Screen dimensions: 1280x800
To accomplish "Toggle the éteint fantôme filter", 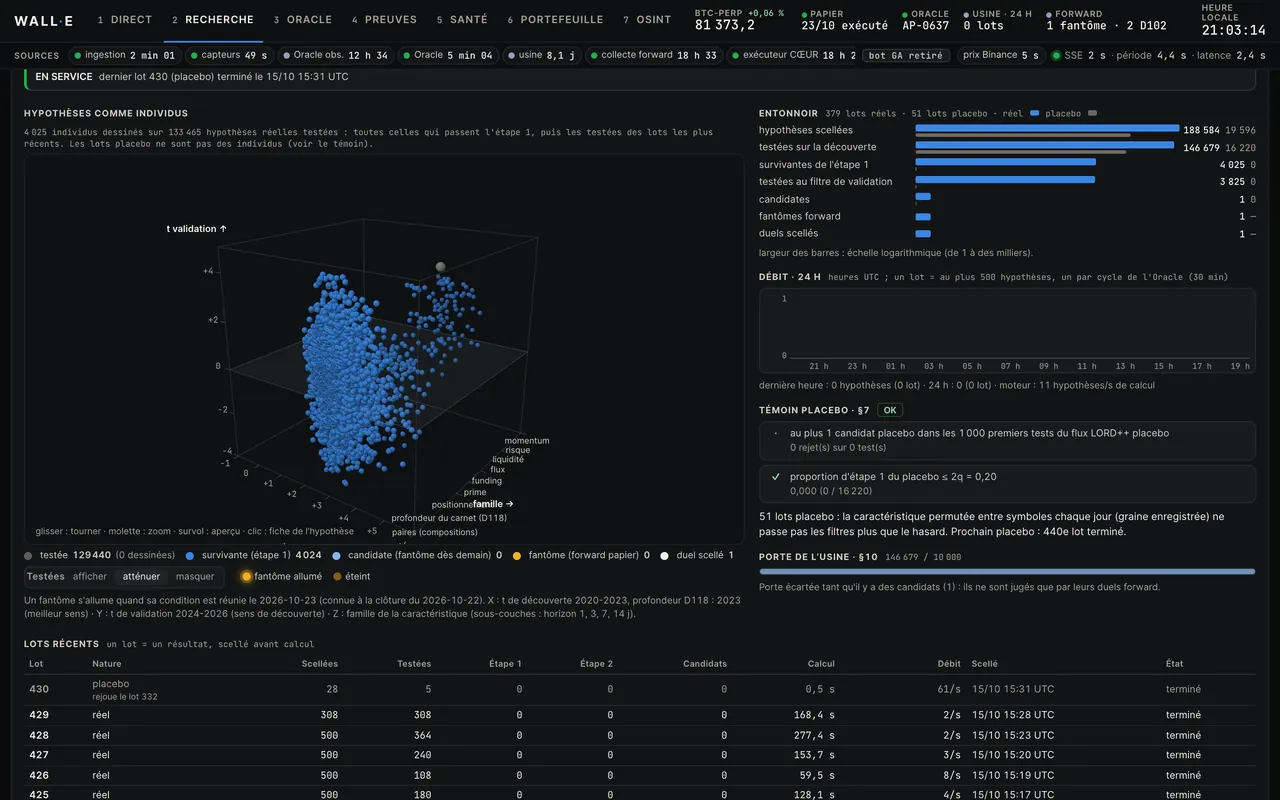I will coord(350,577).
